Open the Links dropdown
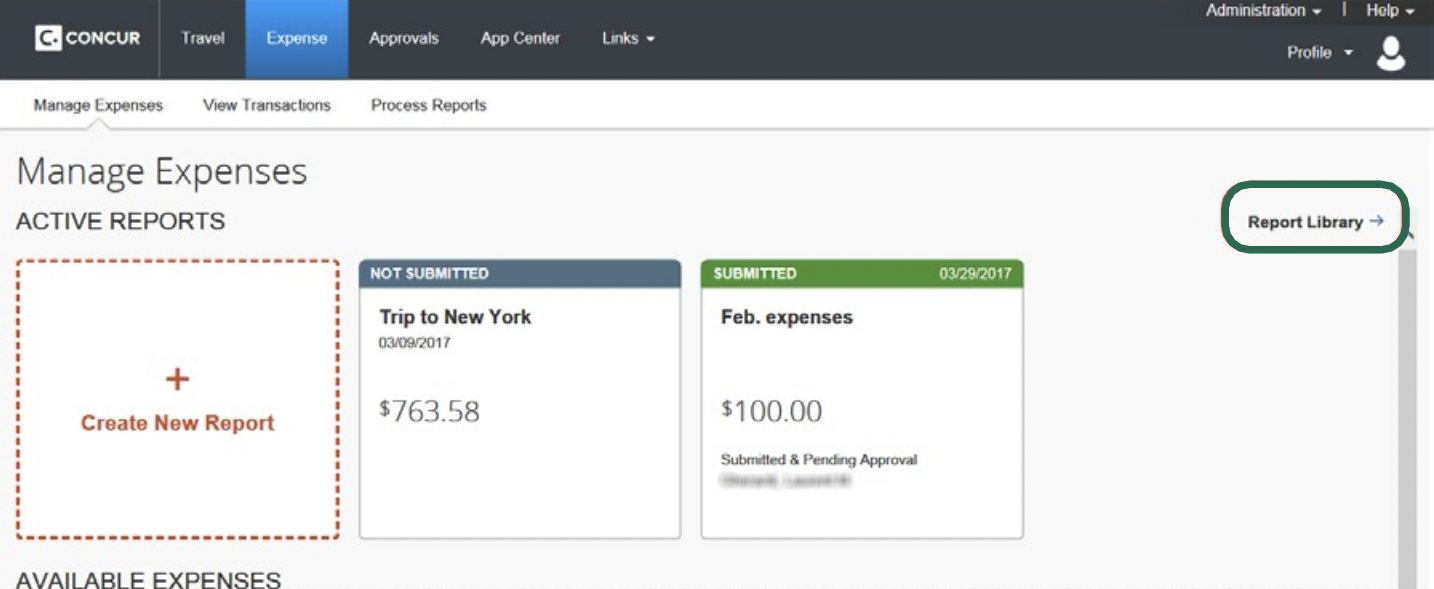This screenshot has width=1434, height=589. (x=627, y=38)
